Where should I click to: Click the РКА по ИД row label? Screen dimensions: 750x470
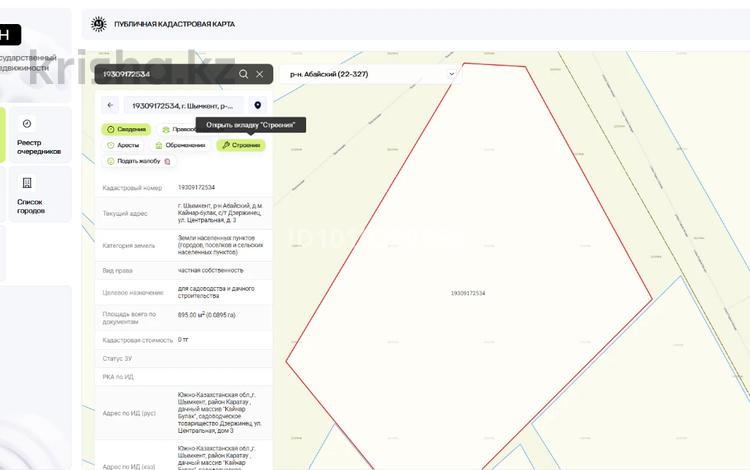coord(118,377)
